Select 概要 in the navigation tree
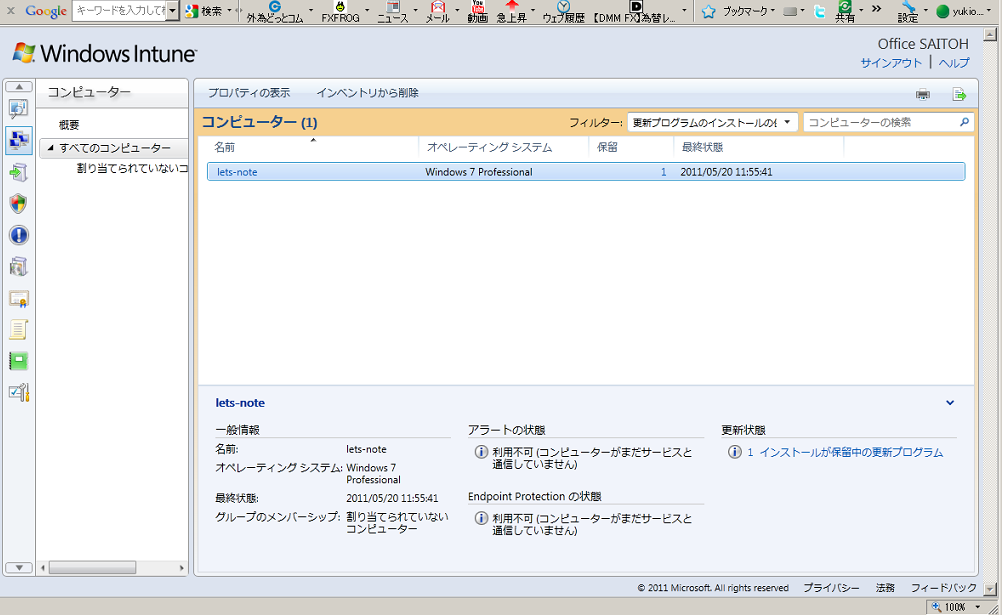This screenshot has height=615, width=1002. point(69,125)
